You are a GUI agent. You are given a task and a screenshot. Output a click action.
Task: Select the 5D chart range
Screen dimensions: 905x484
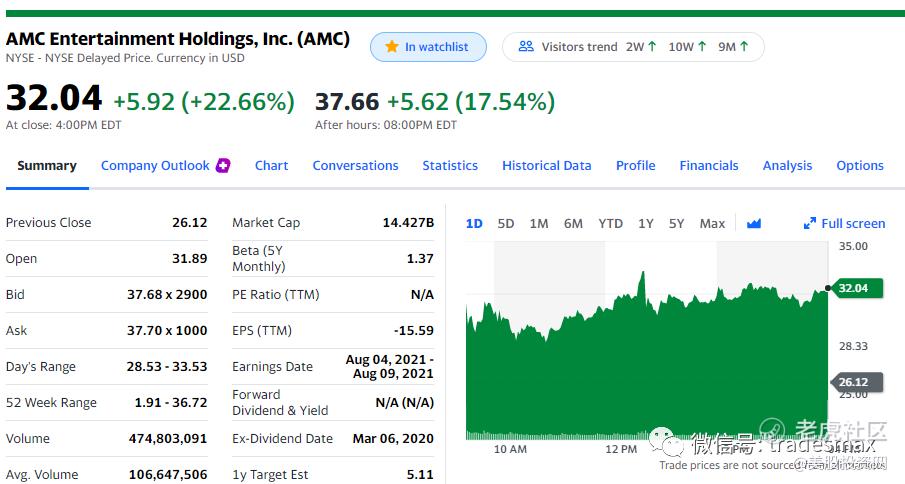(x=506, y=223)
